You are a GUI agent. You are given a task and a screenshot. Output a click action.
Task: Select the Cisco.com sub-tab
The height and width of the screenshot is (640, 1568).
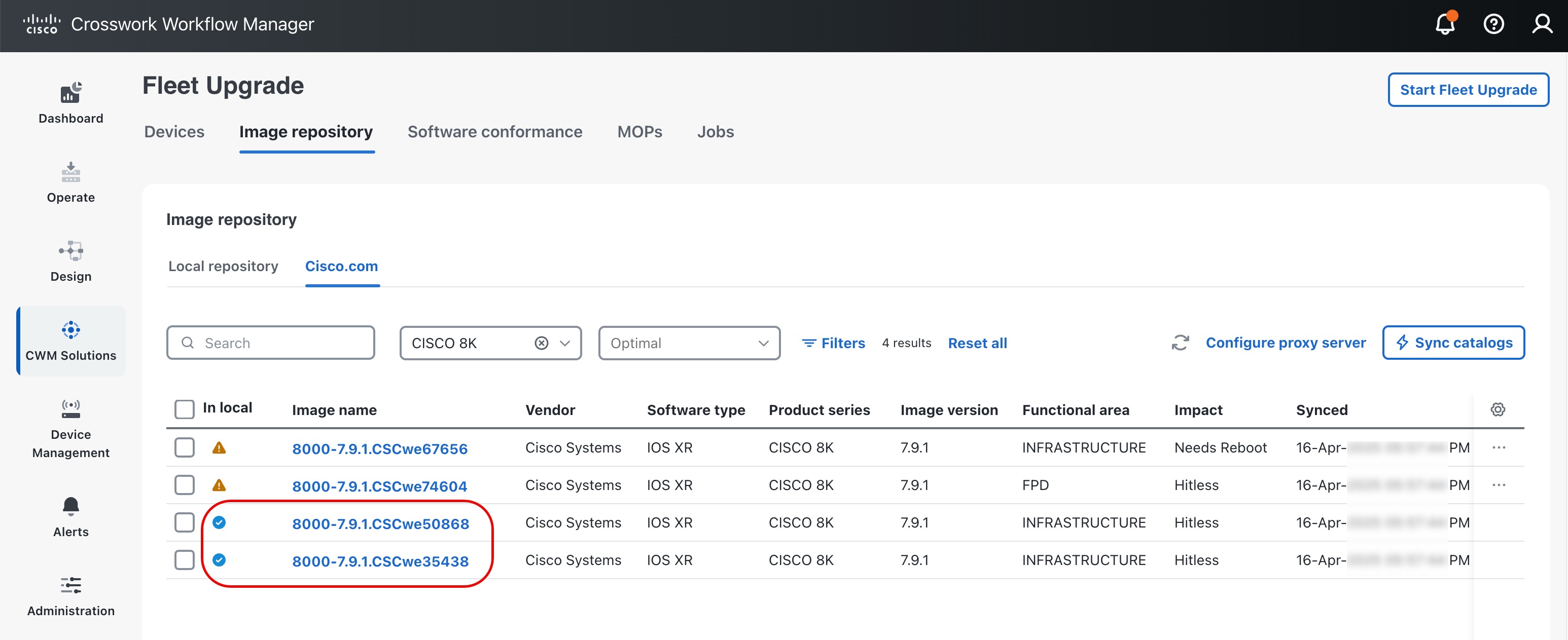341,267
